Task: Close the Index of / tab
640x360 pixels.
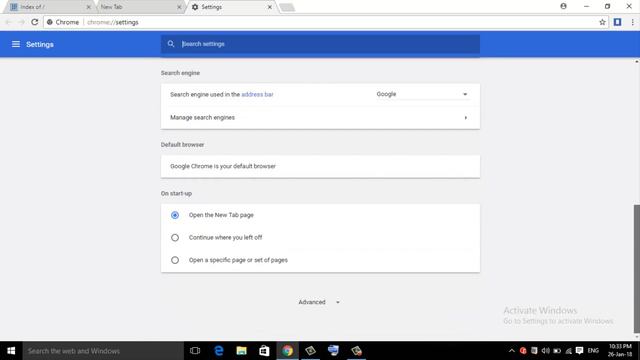Action: [x=89, y=7]
